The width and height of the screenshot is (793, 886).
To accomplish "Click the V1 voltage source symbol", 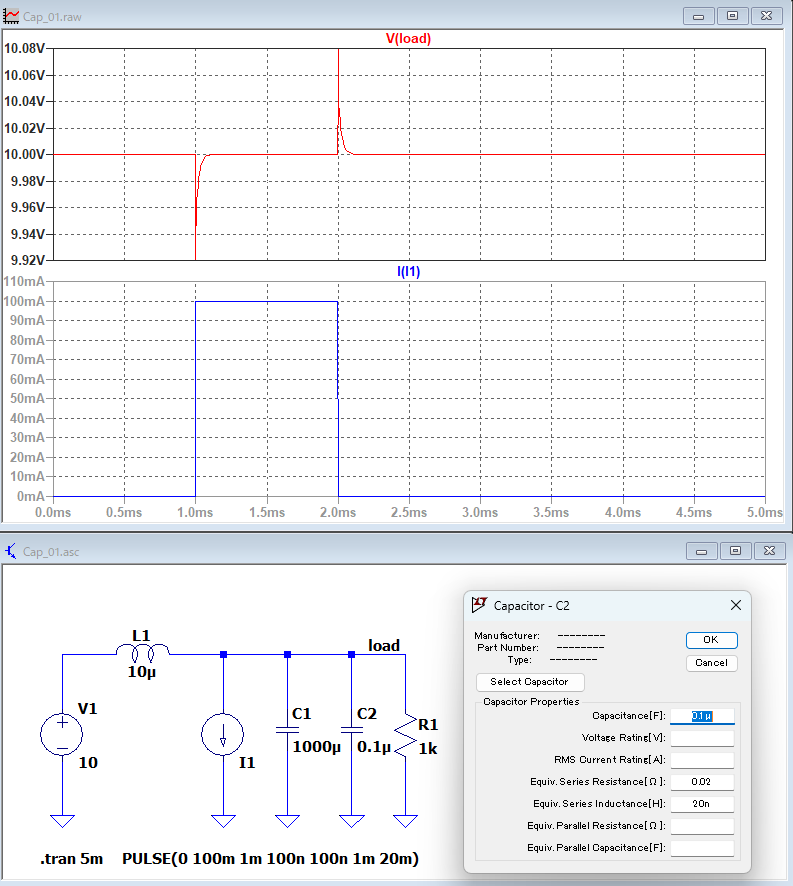I will [62, 734].
